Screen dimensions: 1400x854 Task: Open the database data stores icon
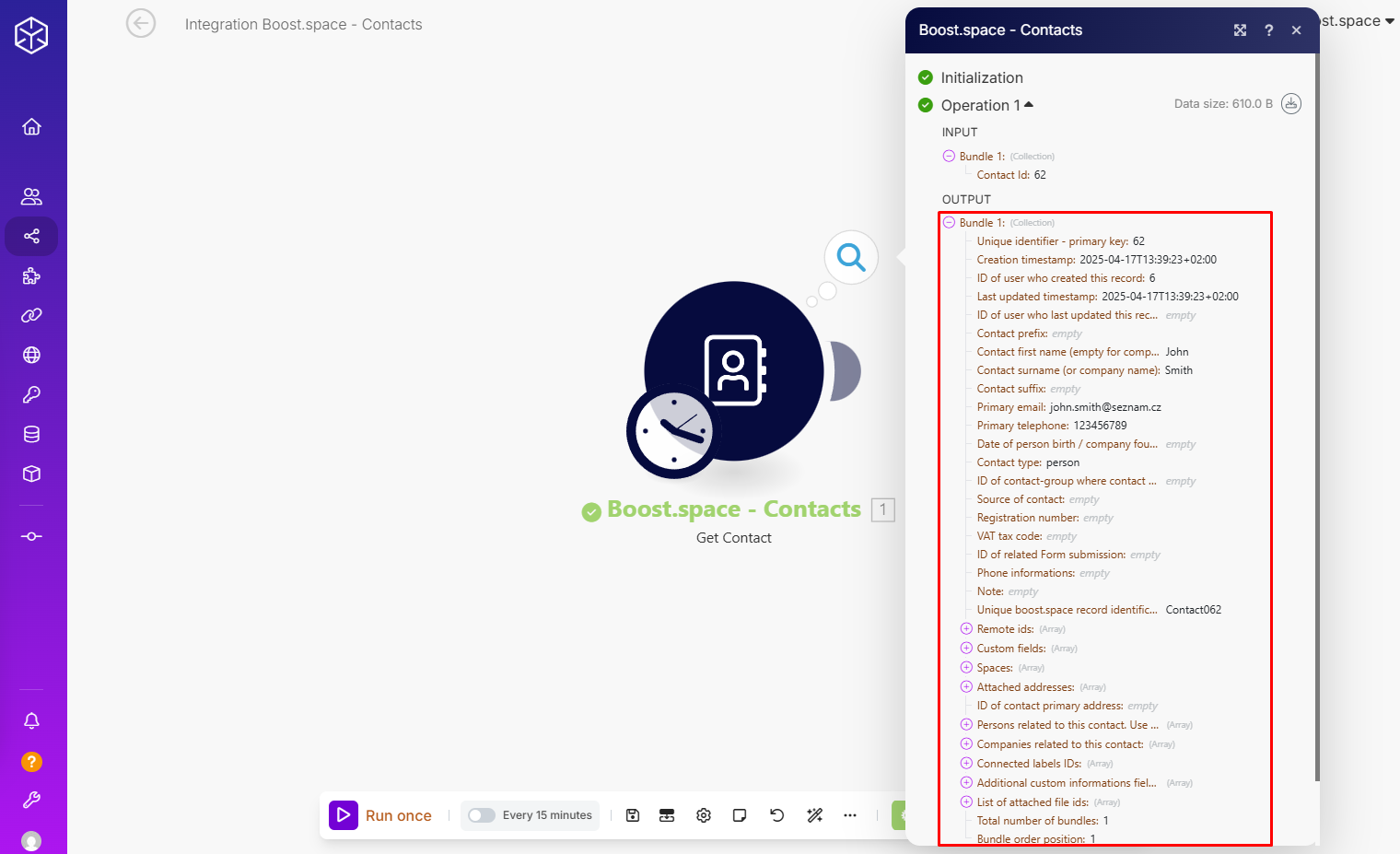[x=31, y=435]
